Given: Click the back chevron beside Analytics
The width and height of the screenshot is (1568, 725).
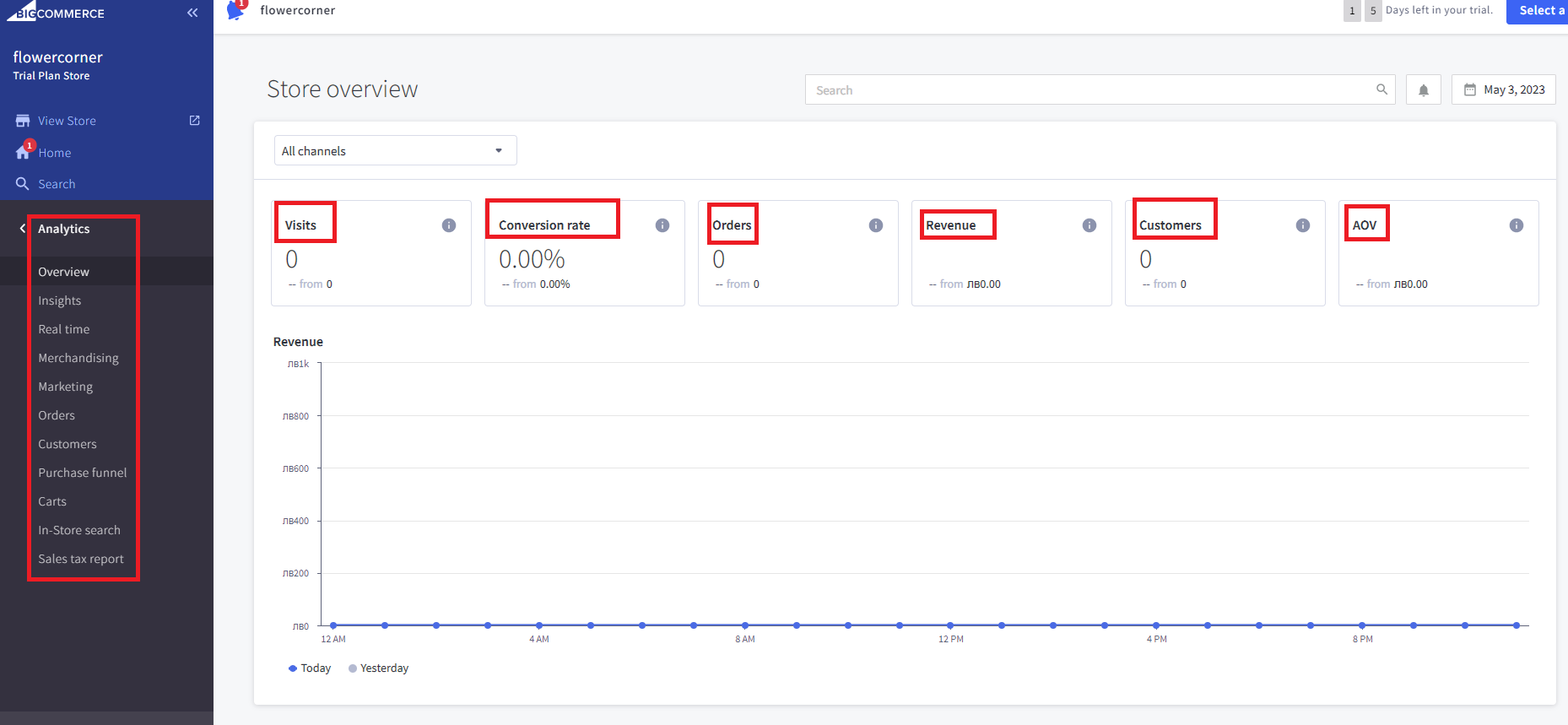Looking at the screenshot, I should click(x=23, y=228).
